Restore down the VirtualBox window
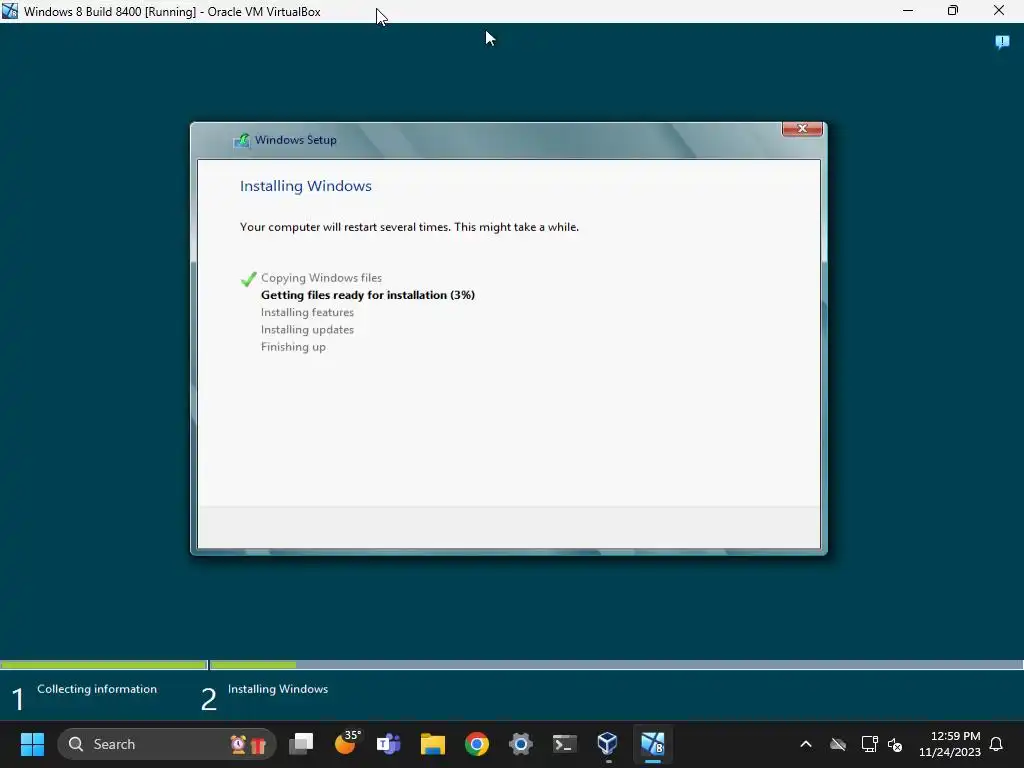The height and width of the screenshot is (768, 1024). click(953, 11)
